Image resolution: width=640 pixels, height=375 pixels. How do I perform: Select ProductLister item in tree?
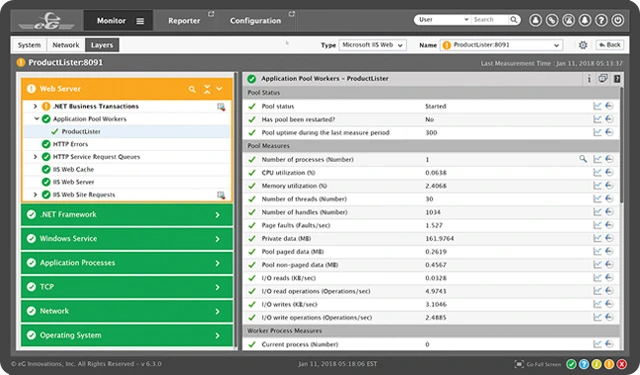[81, 131]
